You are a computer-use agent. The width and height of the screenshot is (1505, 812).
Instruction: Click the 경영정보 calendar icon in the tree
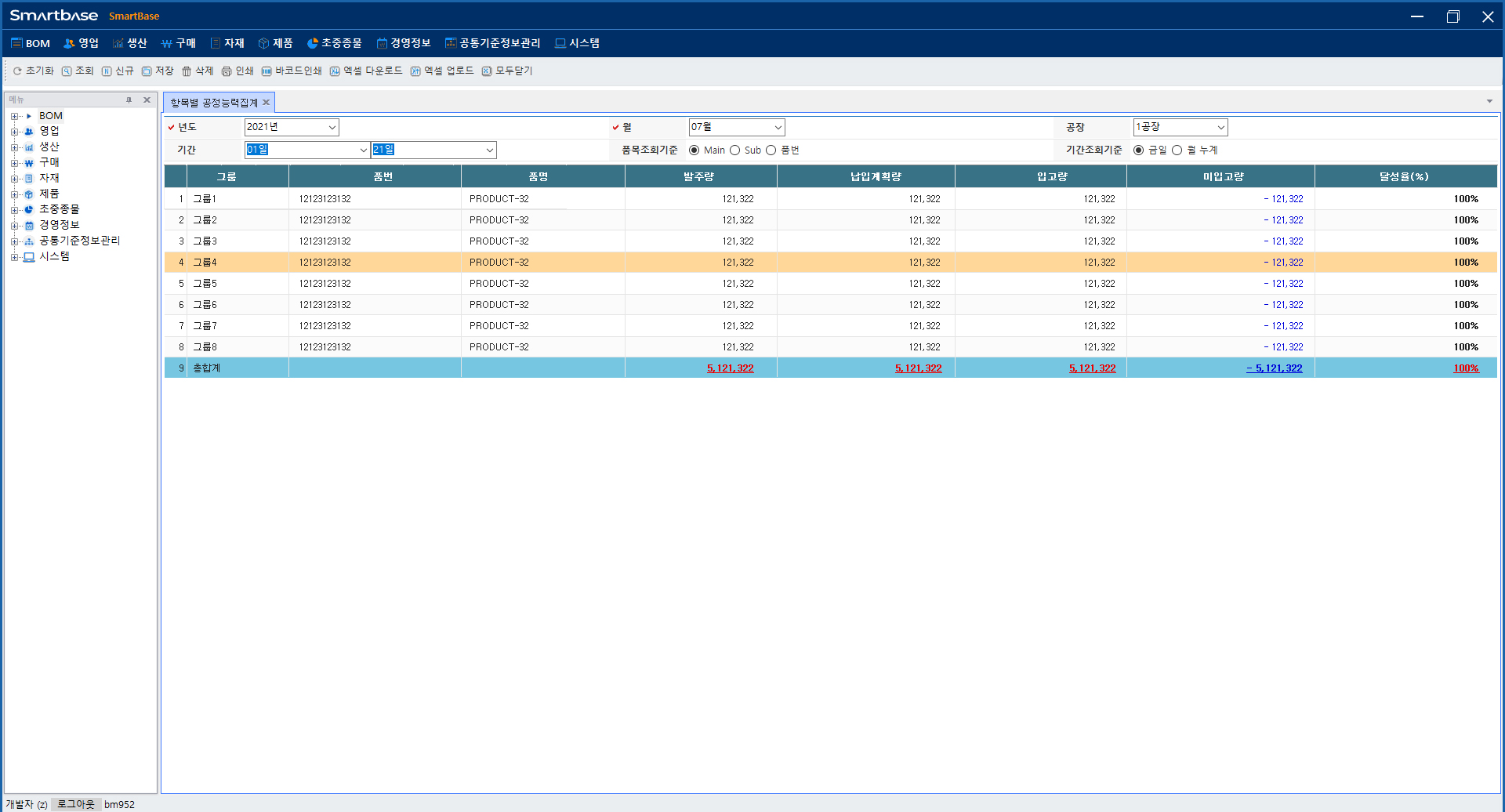[x=29, y=226]
